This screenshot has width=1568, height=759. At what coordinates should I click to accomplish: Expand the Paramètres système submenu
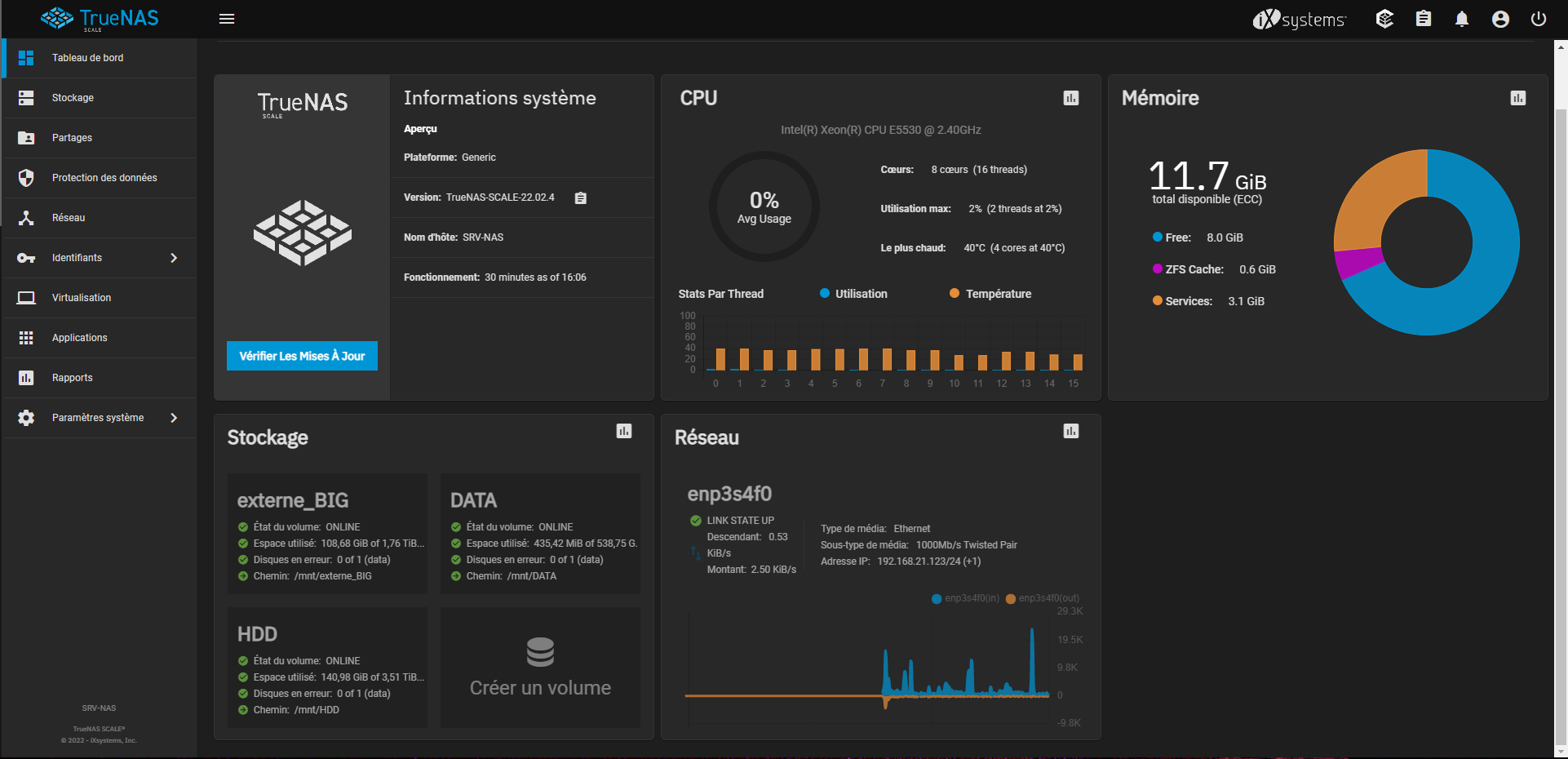[174, 418]
